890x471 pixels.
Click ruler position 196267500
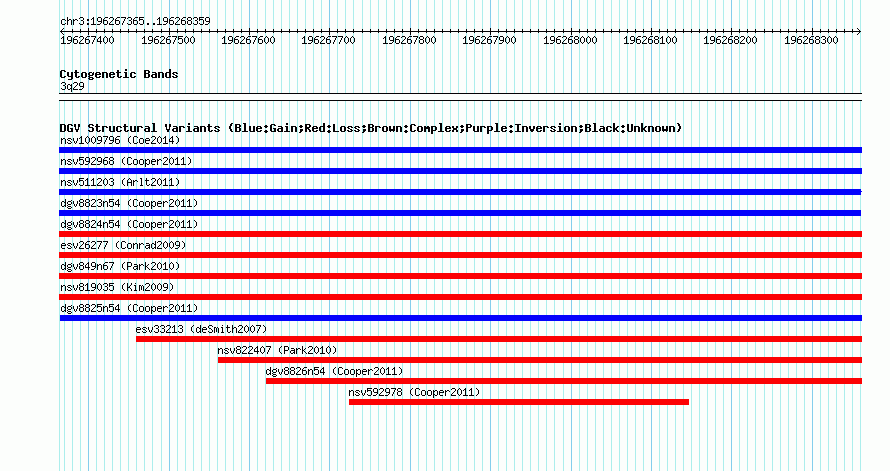tap(168, 40)
